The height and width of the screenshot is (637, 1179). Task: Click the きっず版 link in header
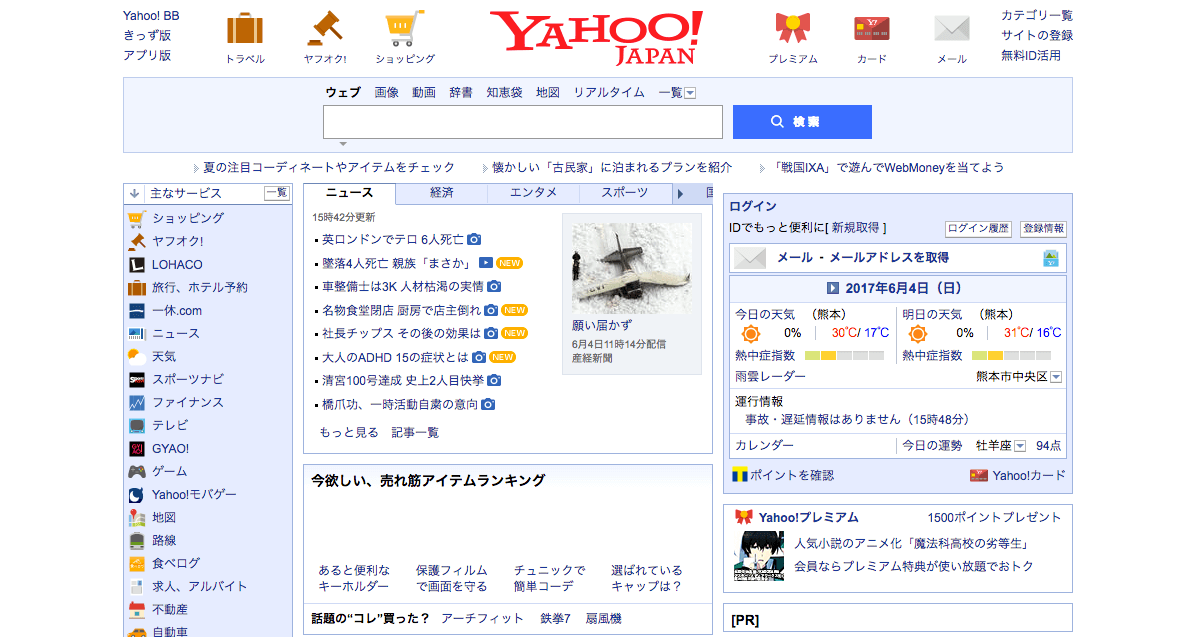coord(147,35)
